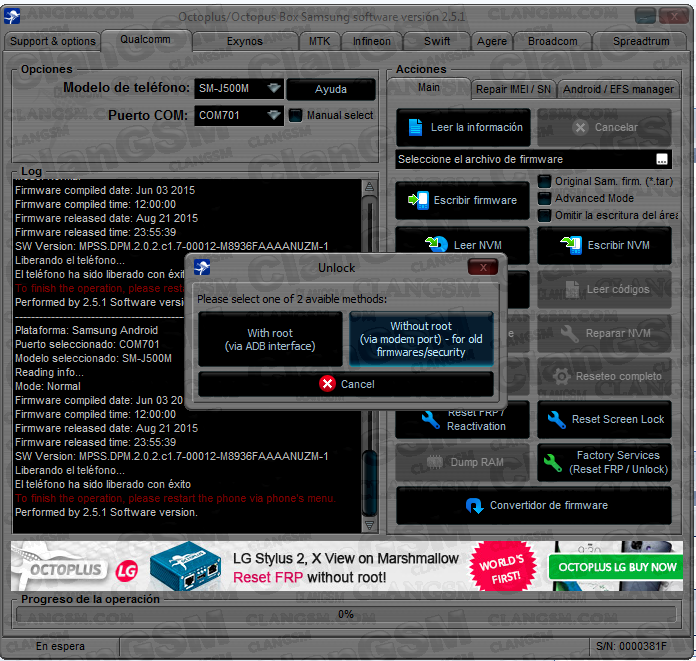
Task: Click the wrench icon on Reset FRP / Reactivation
Action: [431, 420]
